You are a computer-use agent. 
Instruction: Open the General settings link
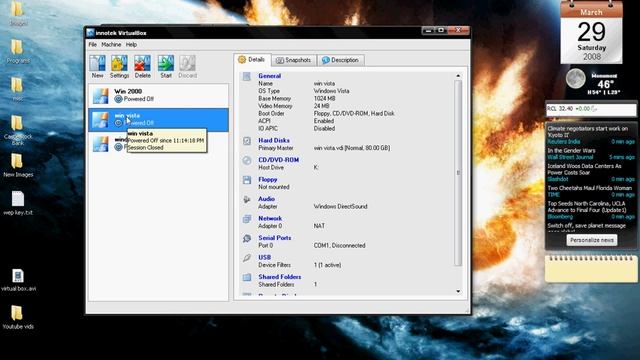pyautogui.click(x=269, y=76)
